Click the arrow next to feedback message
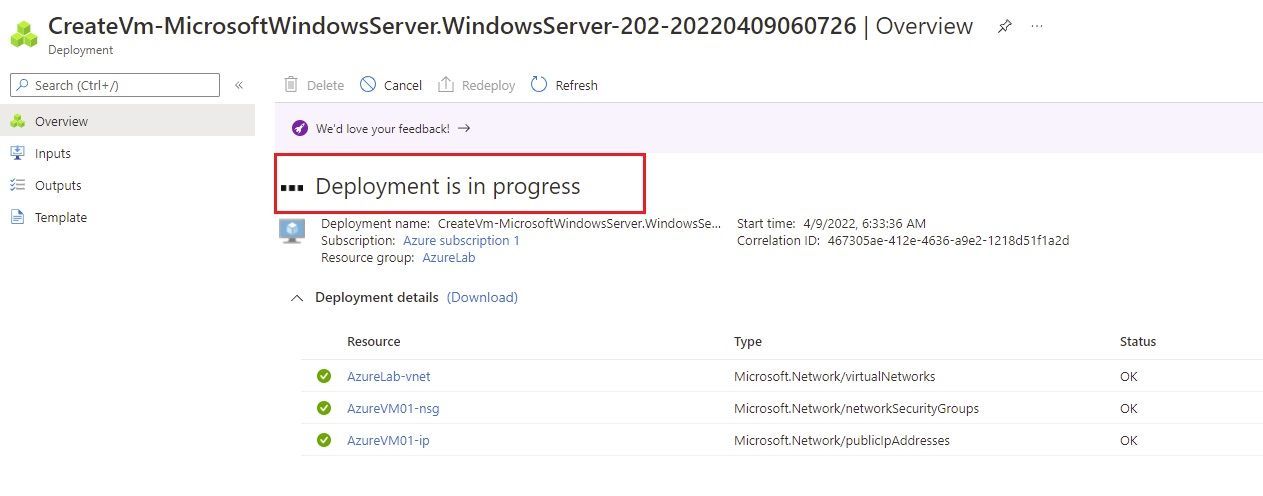The height and width of the screenshot is (496, 1263). (464, 128)
